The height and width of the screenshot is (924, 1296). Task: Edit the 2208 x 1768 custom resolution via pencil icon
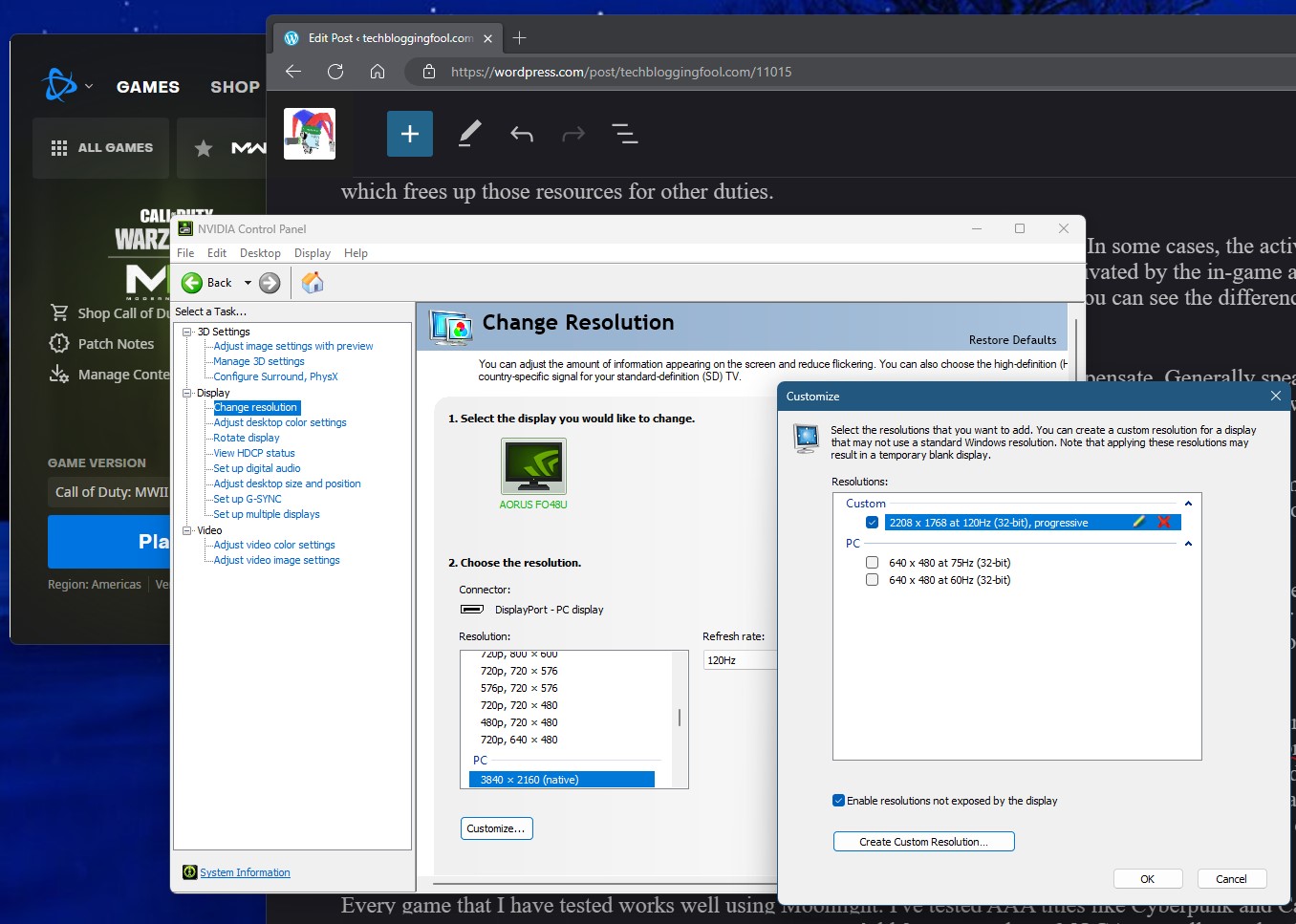pyautogui.click(x=1140, y=522)
